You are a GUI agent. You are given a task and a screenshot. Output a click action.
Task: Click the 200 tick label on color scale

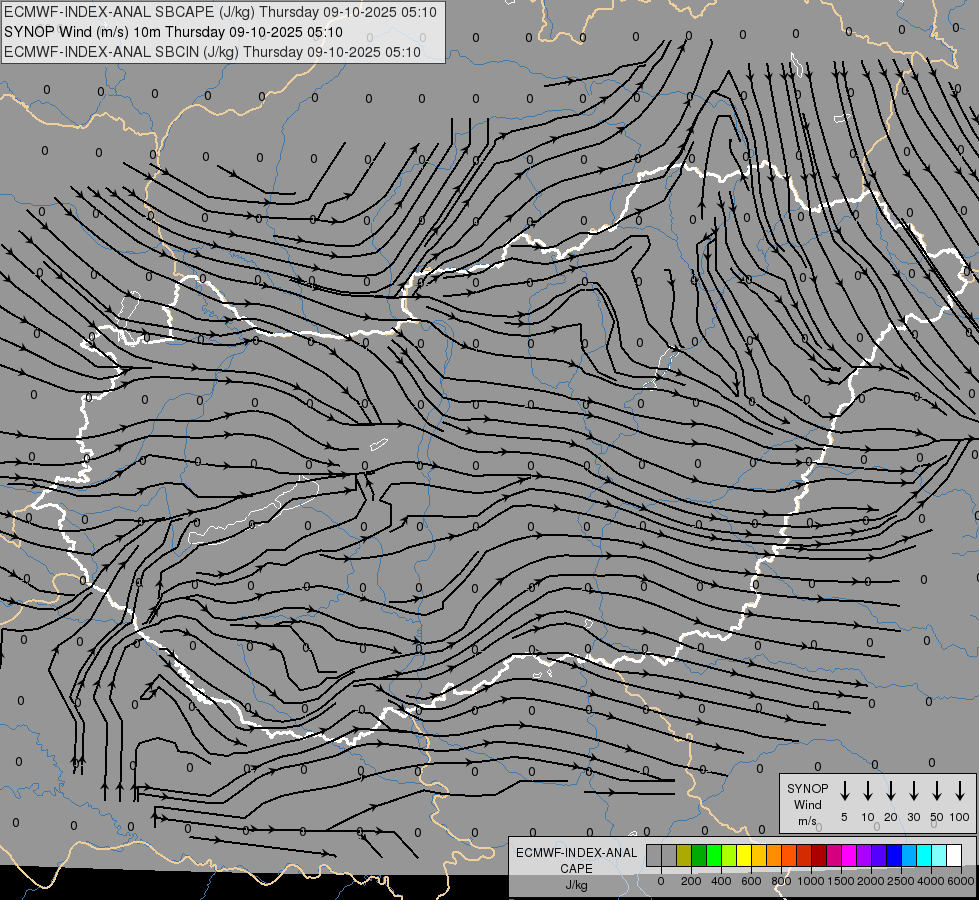coord(691,881)
